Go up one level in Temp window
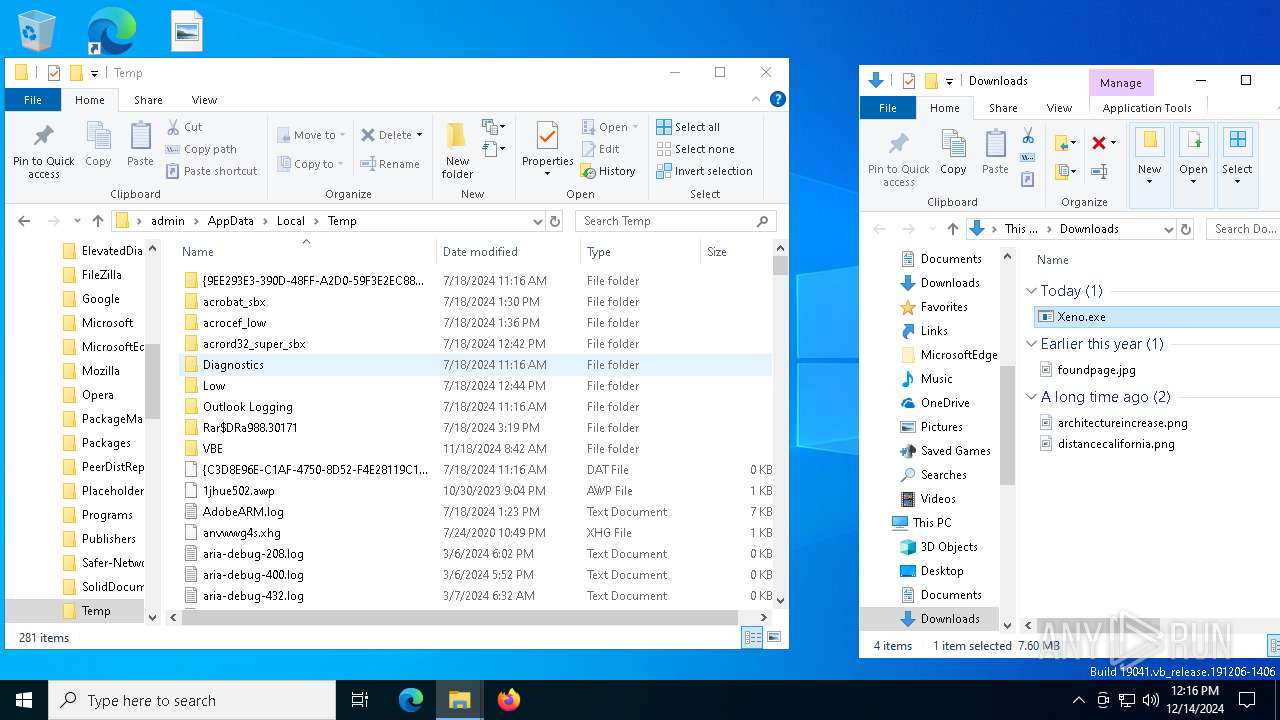This screenshot has height=720, width=1280. 97,221
